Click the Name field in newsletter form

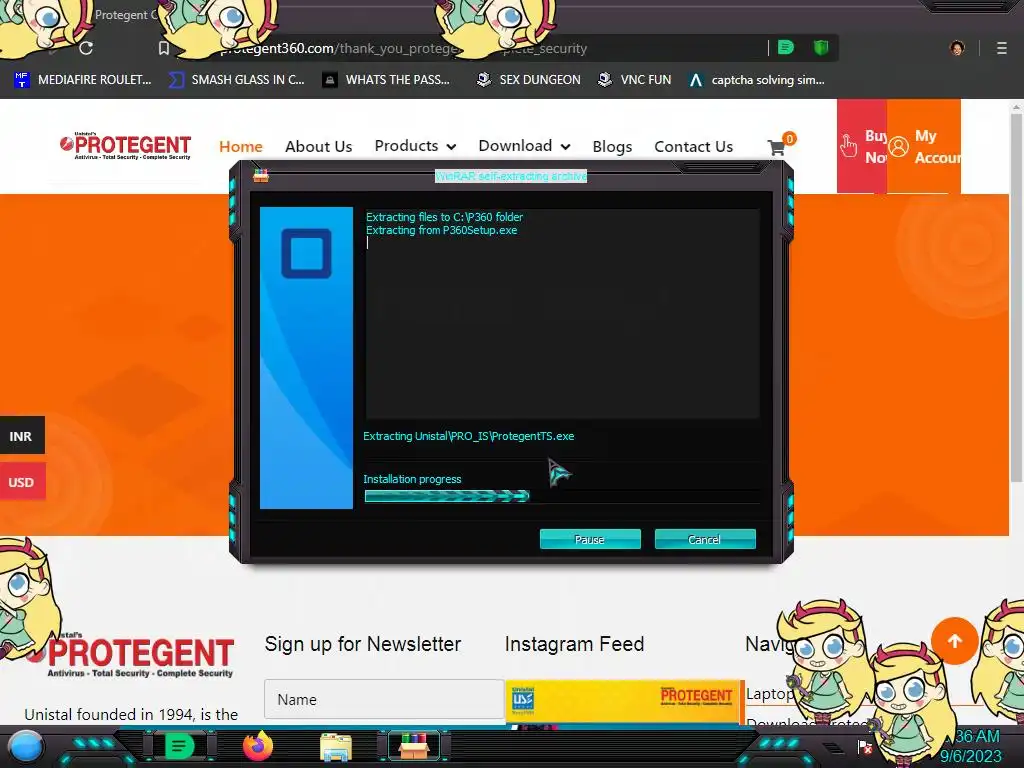tap(384, 699)
